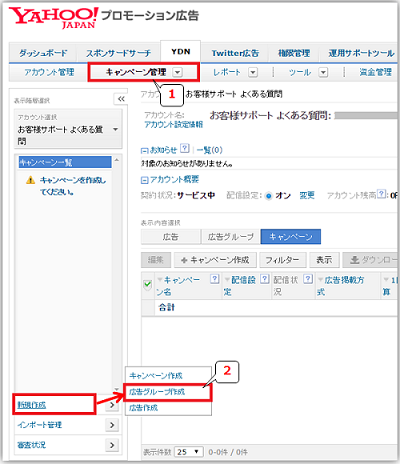
Task: Click help icon beside 配信状況 column
Action: pyautogui.click(x=308, y=279)
